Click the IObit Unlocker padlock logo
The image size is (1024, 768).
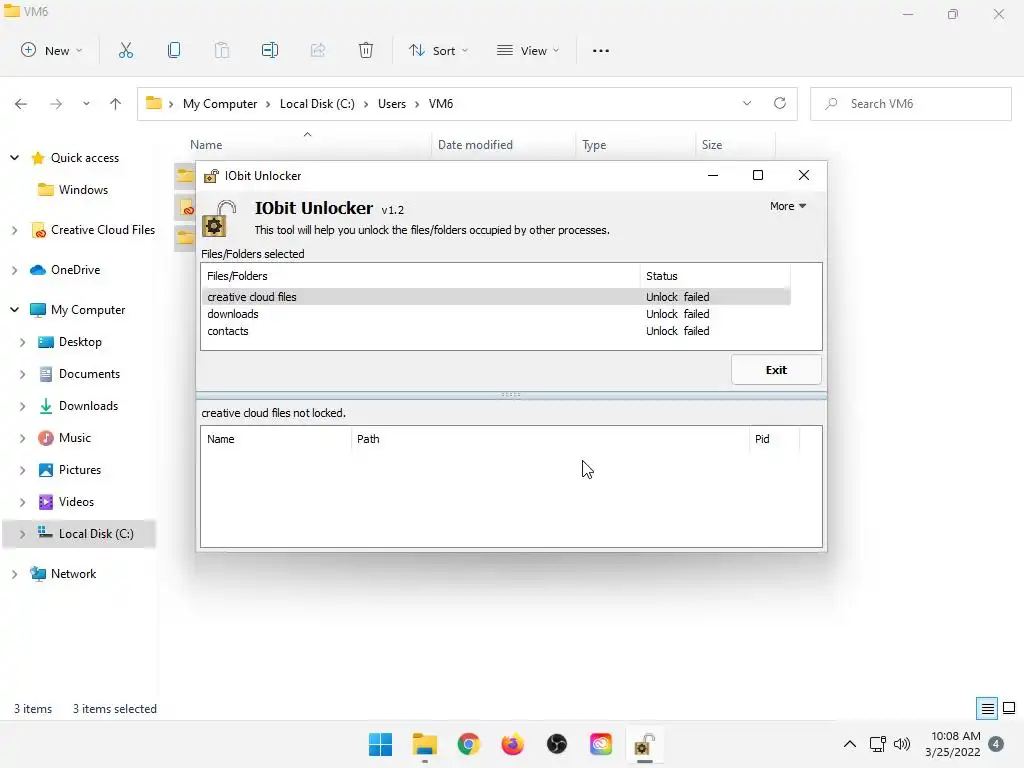click(x=219, y=218)
